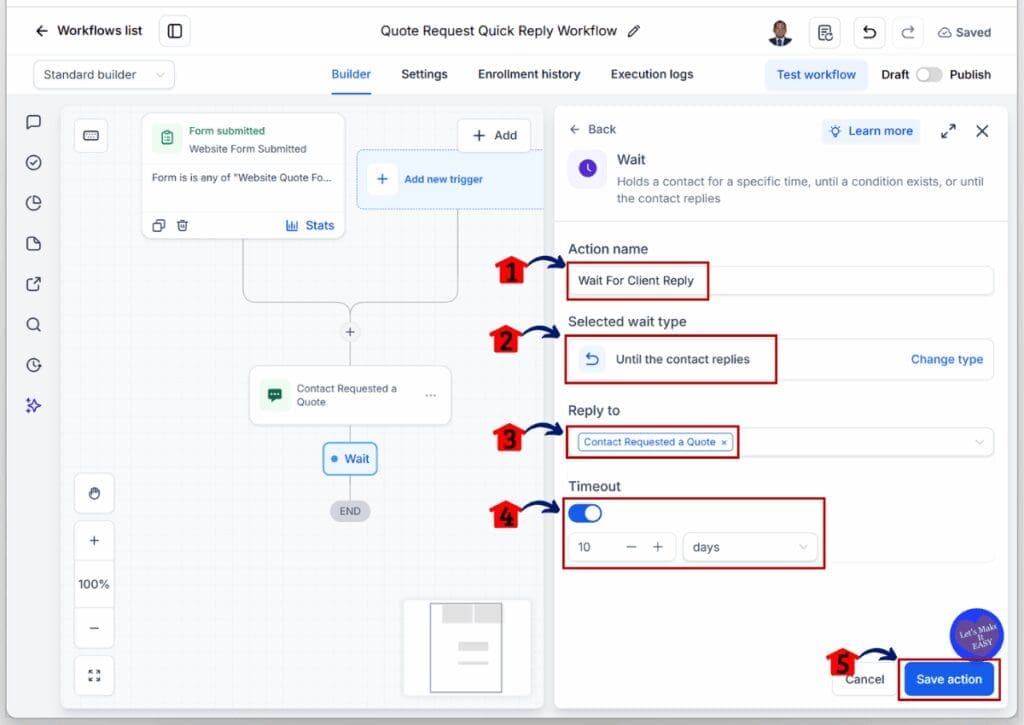Click the Save action button
This screenshot has width=1024, height=725.
948,679
